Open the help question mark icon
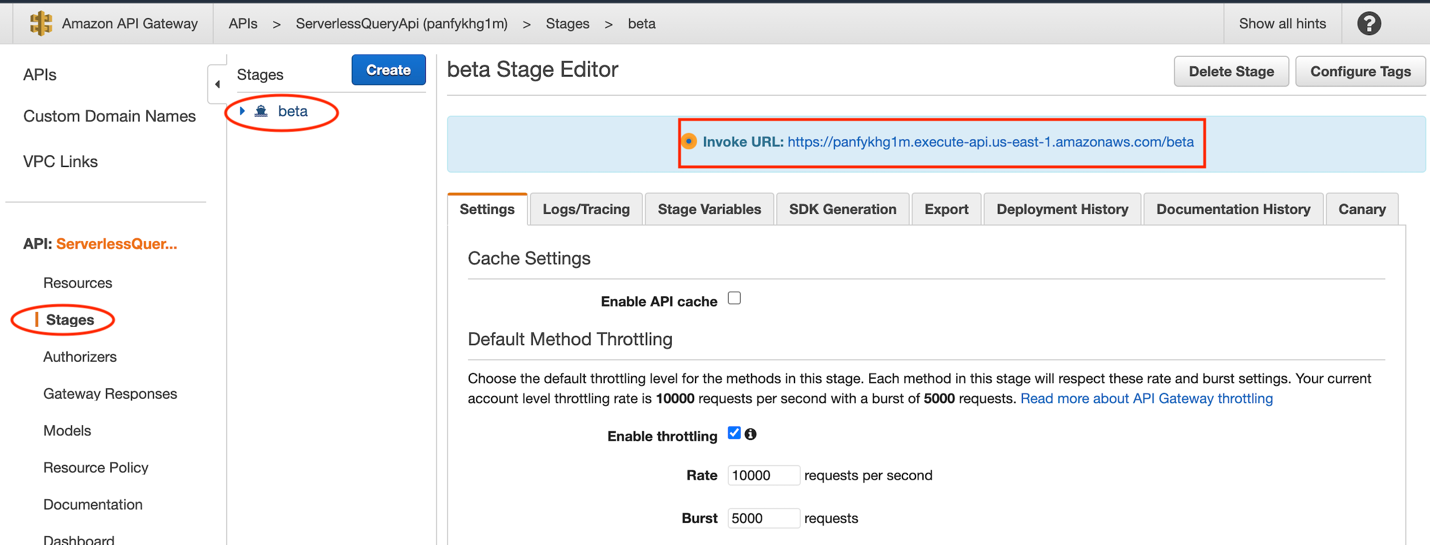 [1368, 23]
